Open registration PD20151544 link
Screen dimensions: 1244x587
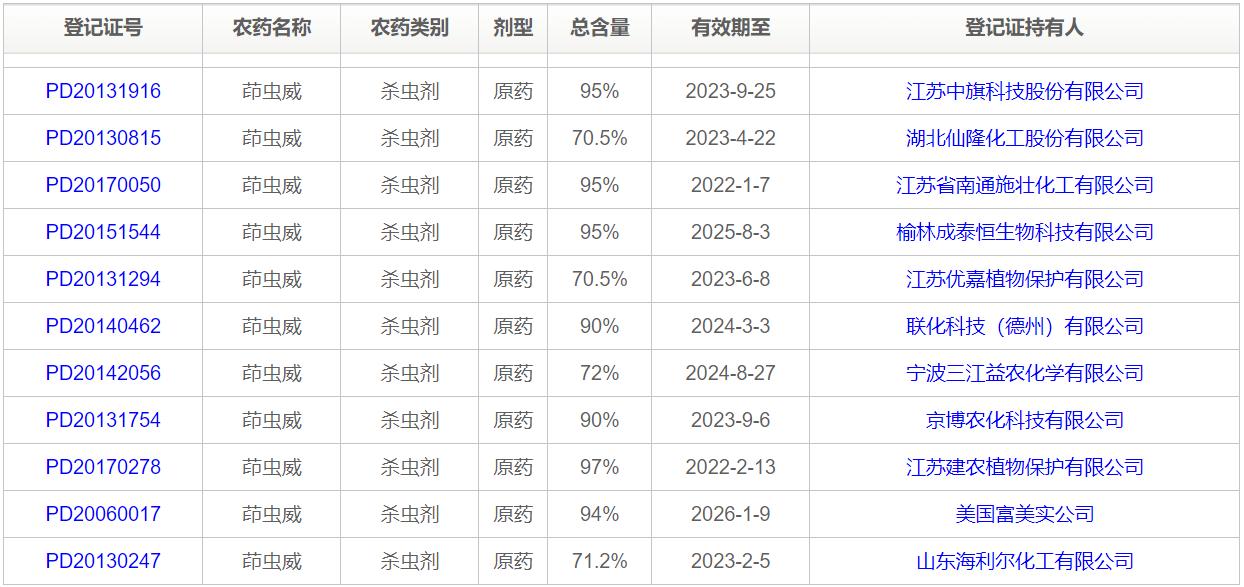tap(103, 232)
